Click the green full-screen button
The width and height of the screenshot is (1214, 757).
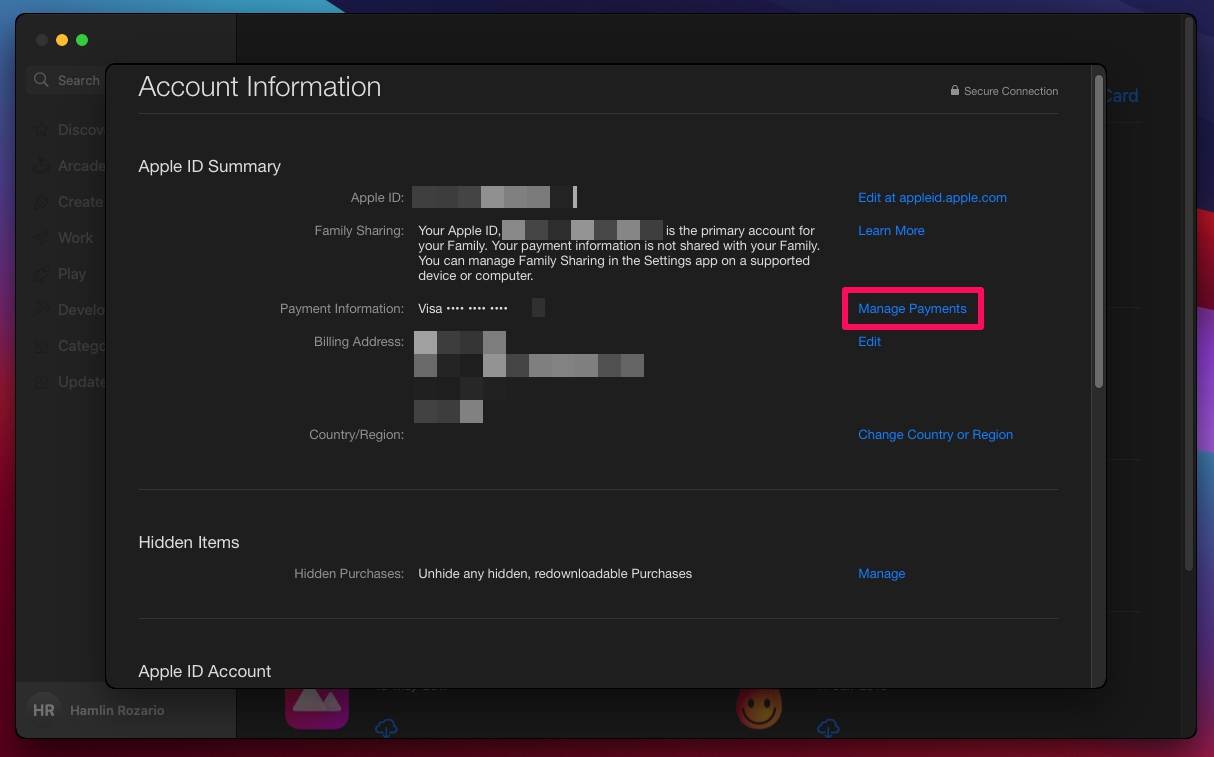82,40
